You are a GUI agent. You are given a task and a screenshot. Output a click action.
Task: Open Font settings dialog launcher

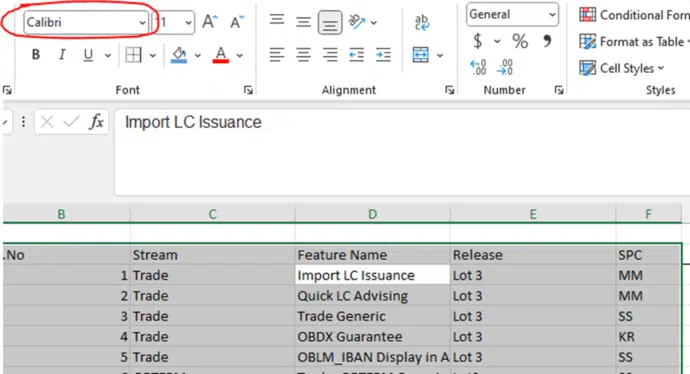[249, 90]
